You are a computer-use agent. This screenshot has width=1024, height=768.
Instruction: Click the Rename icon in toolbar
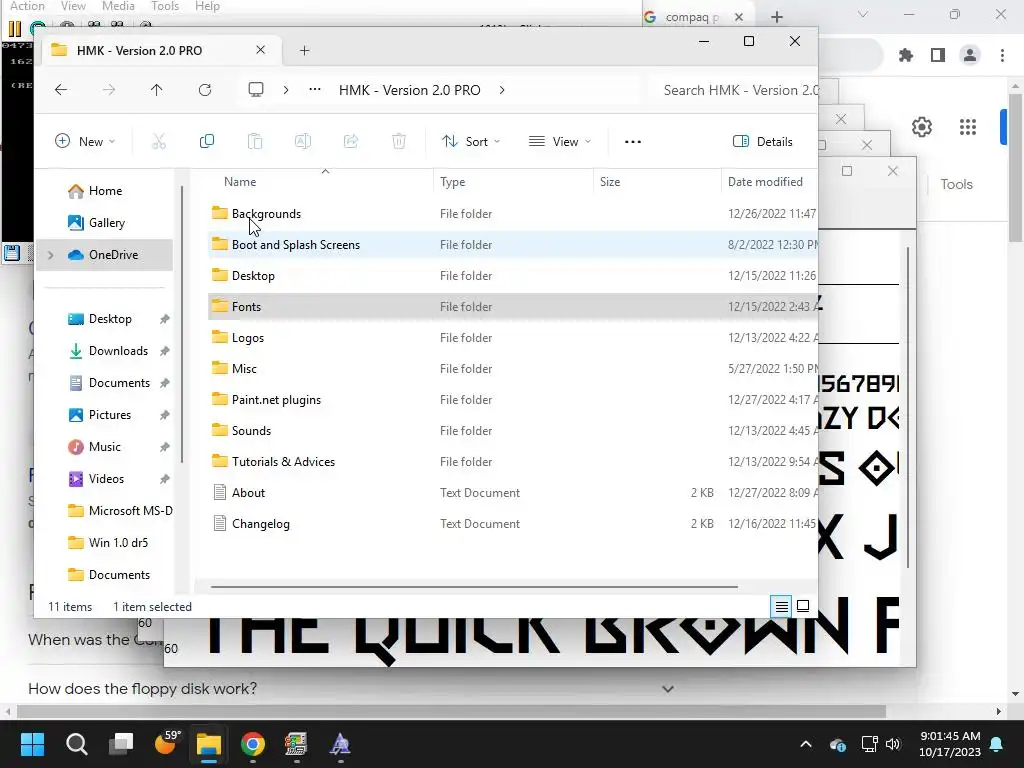pos(303,141)
